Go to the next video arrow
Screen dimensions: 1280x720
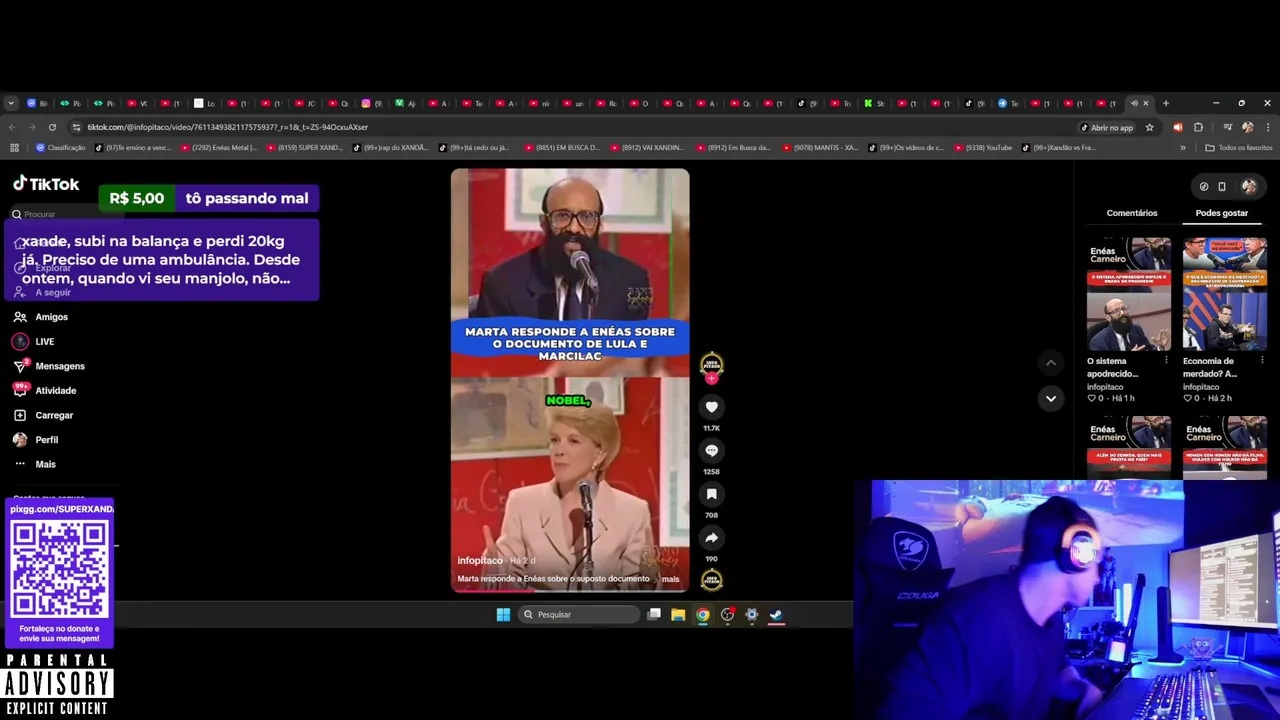tap(1050, 398)
